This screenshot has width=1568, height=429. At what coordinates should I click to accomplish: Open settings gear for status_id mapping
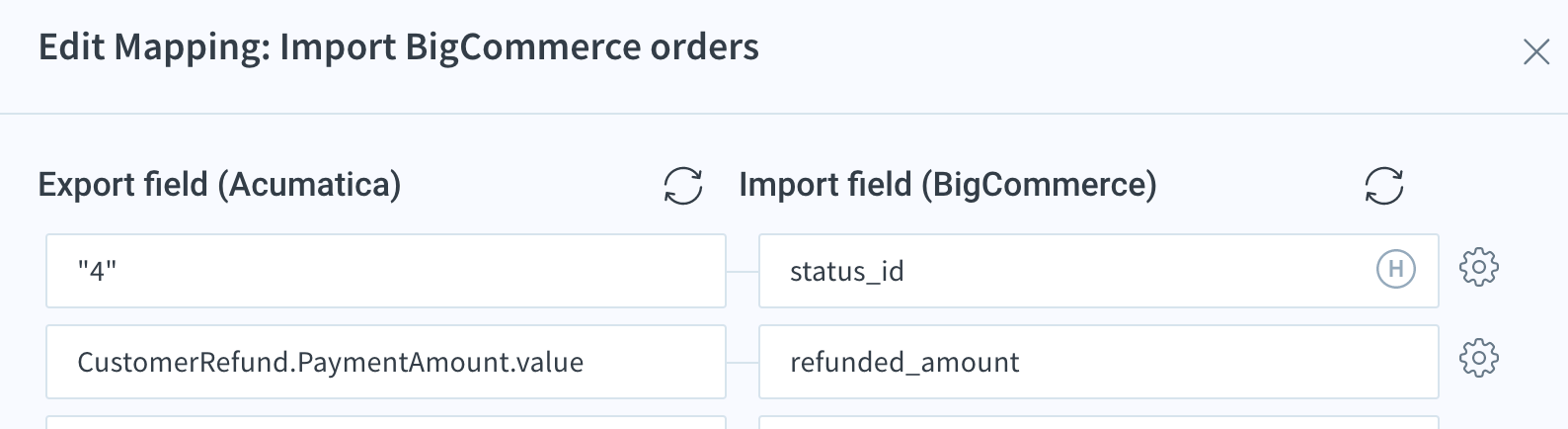(x=1478, y=267)
